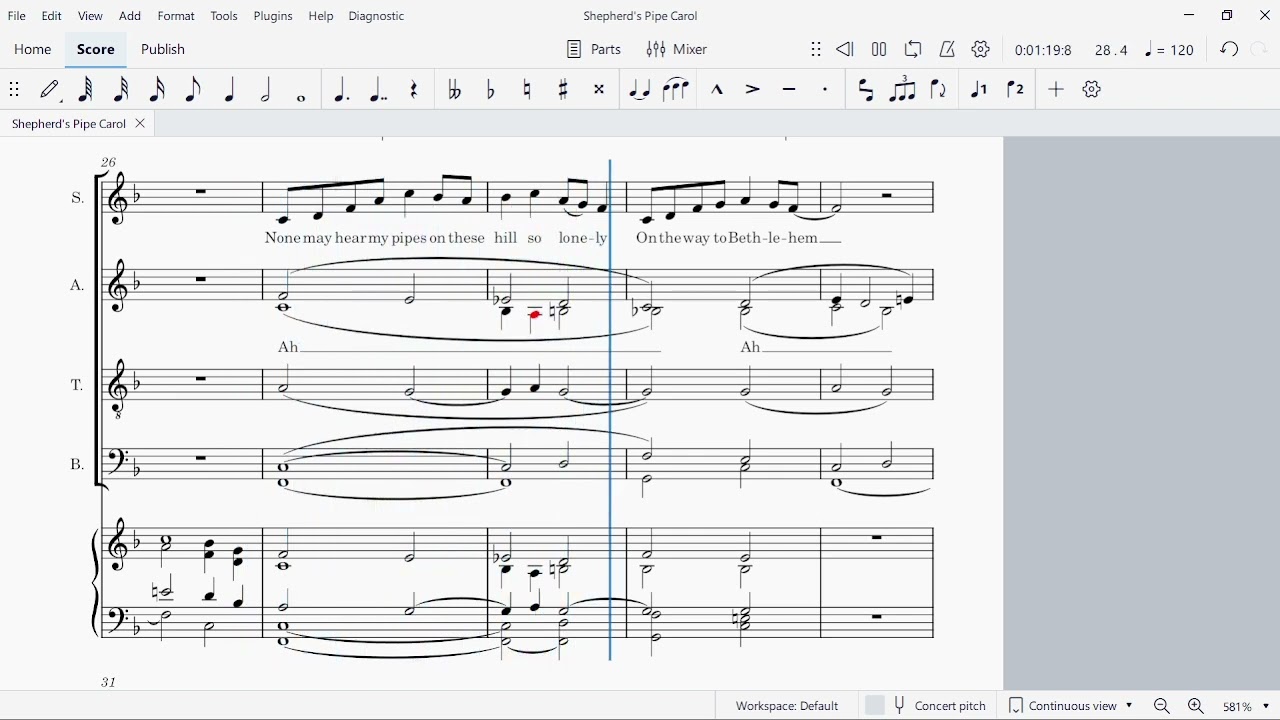Screen dimensions: 1280x720
Task: Toggle loop playback
Action: tap(913, 49)
